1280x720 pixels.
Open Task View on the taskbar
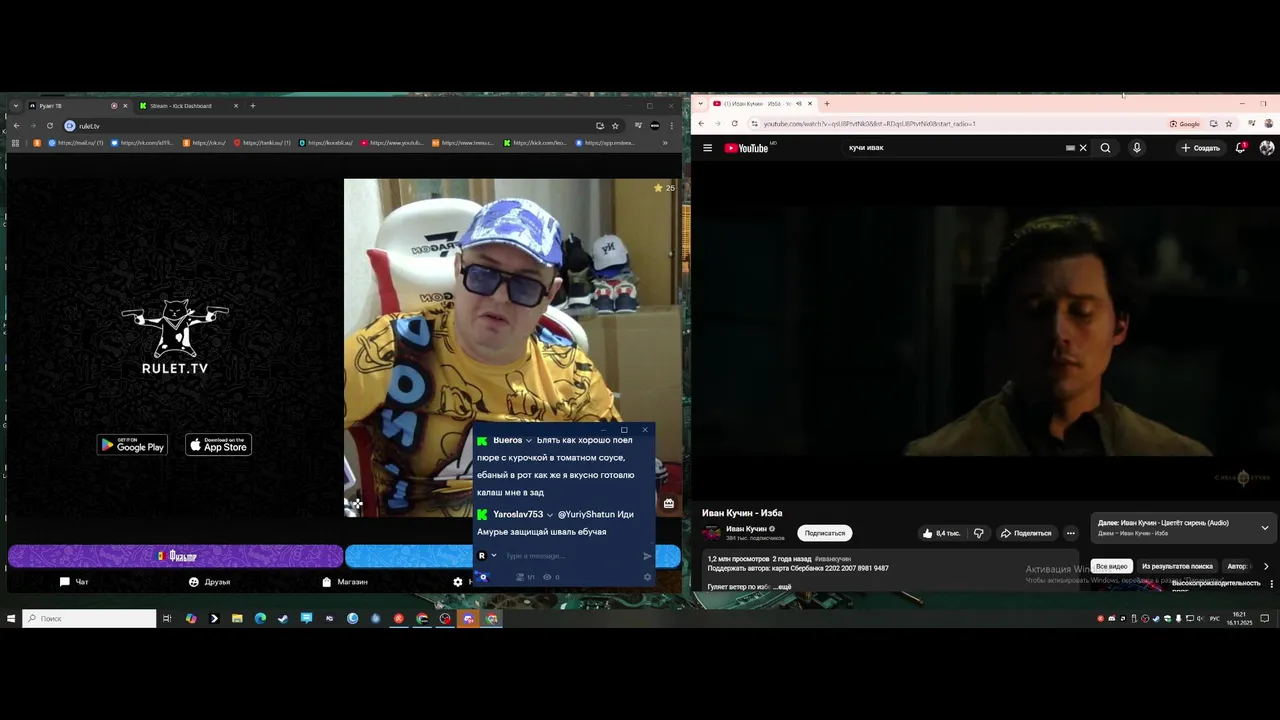click(x=167, y=619)
